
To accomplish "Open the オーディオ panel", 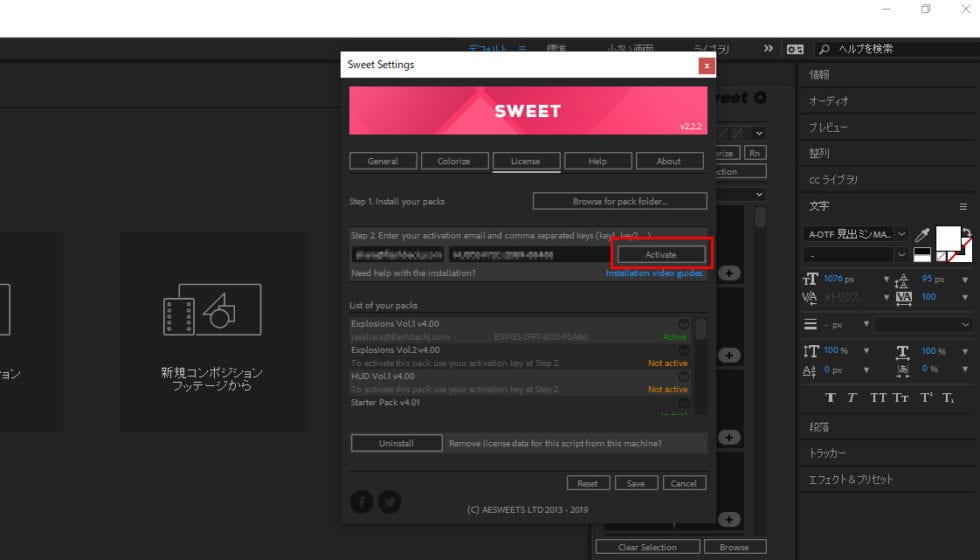I will pos(829,101).
